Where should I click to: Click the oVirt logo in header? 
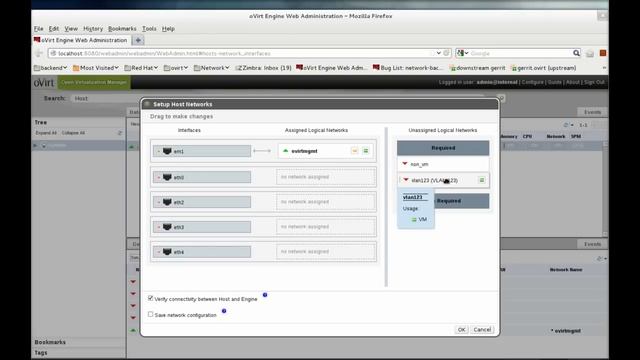44,83
